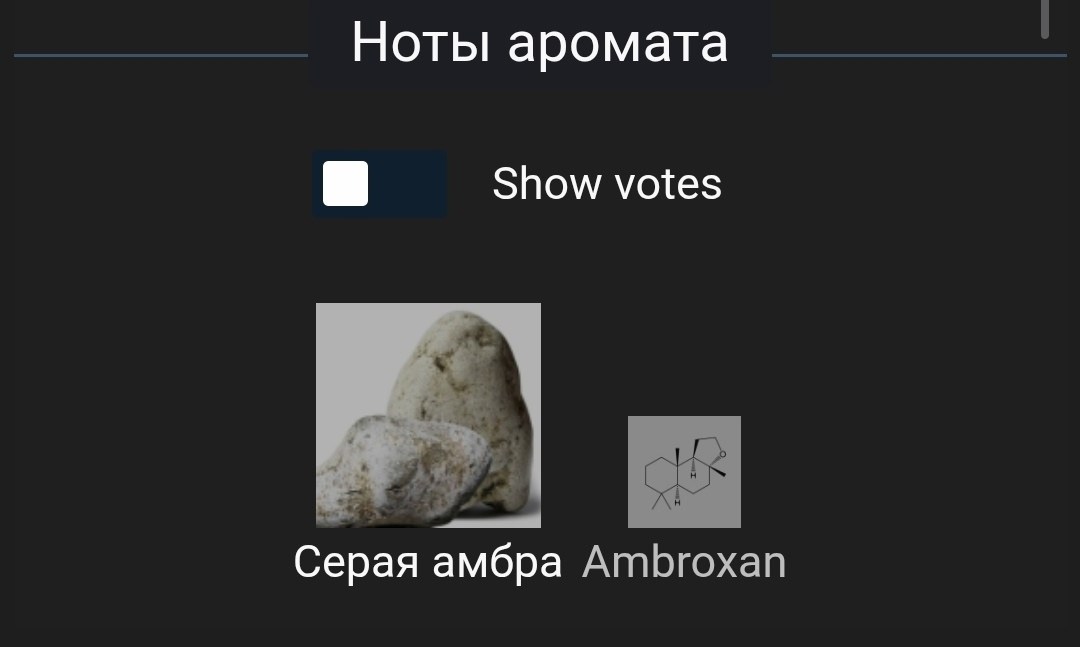Follow the Ambroxan text link
This screenshot has width=1080, height=647.
coord(684,562)
